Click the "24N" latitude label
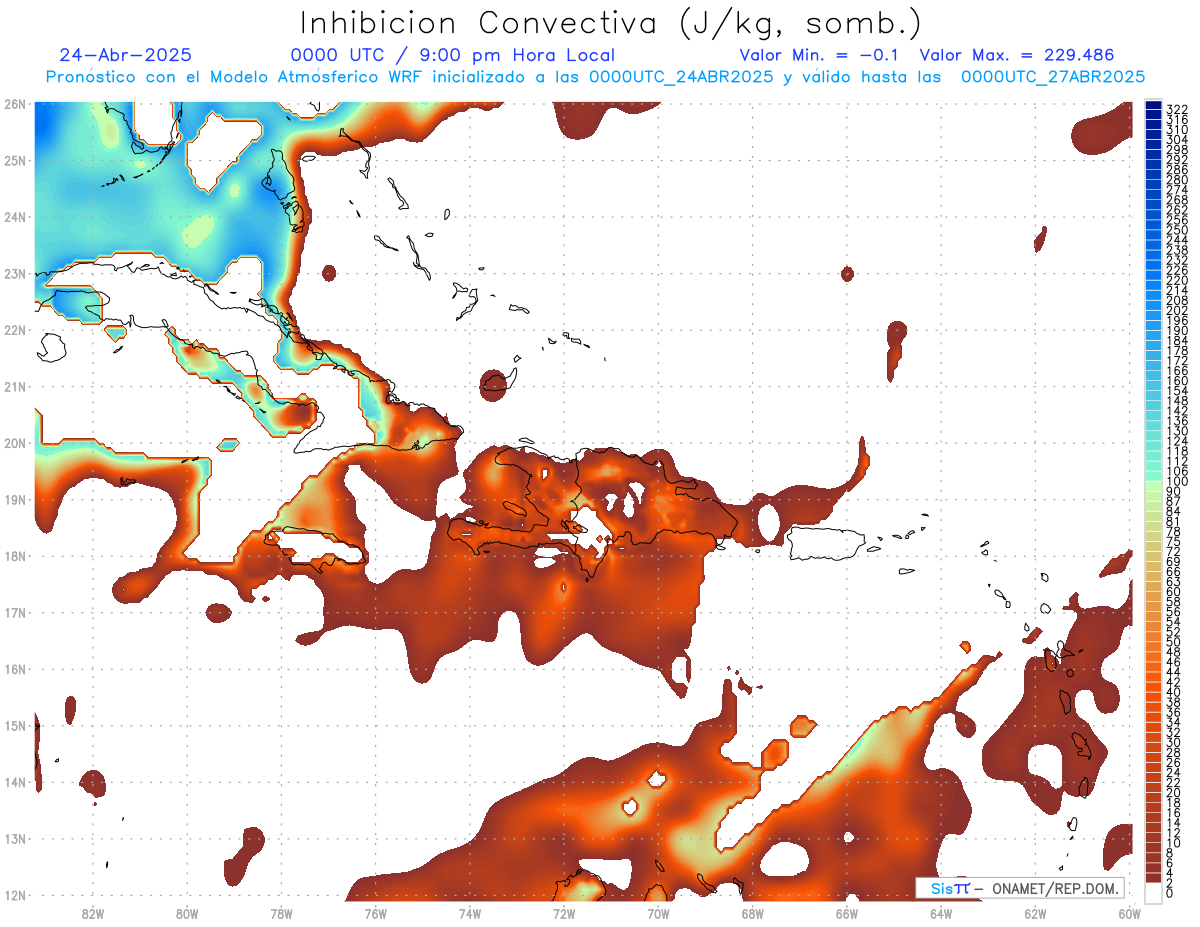 tap(15, 217)
